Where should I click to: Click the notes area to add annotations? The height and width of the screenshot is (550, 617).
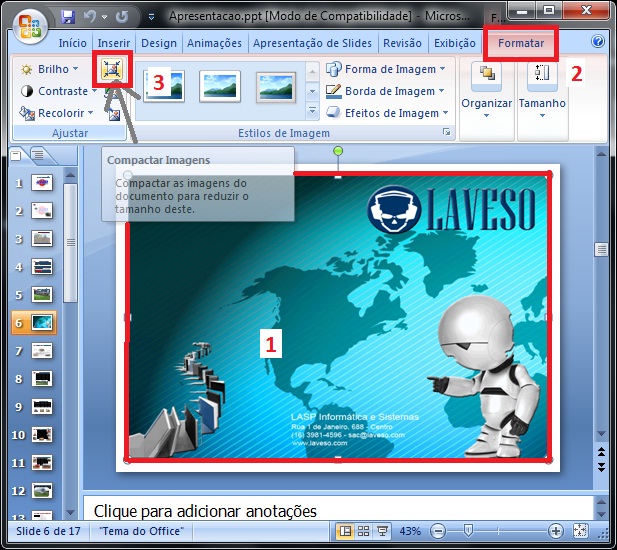pyautogui.click(x=338, y=508)
